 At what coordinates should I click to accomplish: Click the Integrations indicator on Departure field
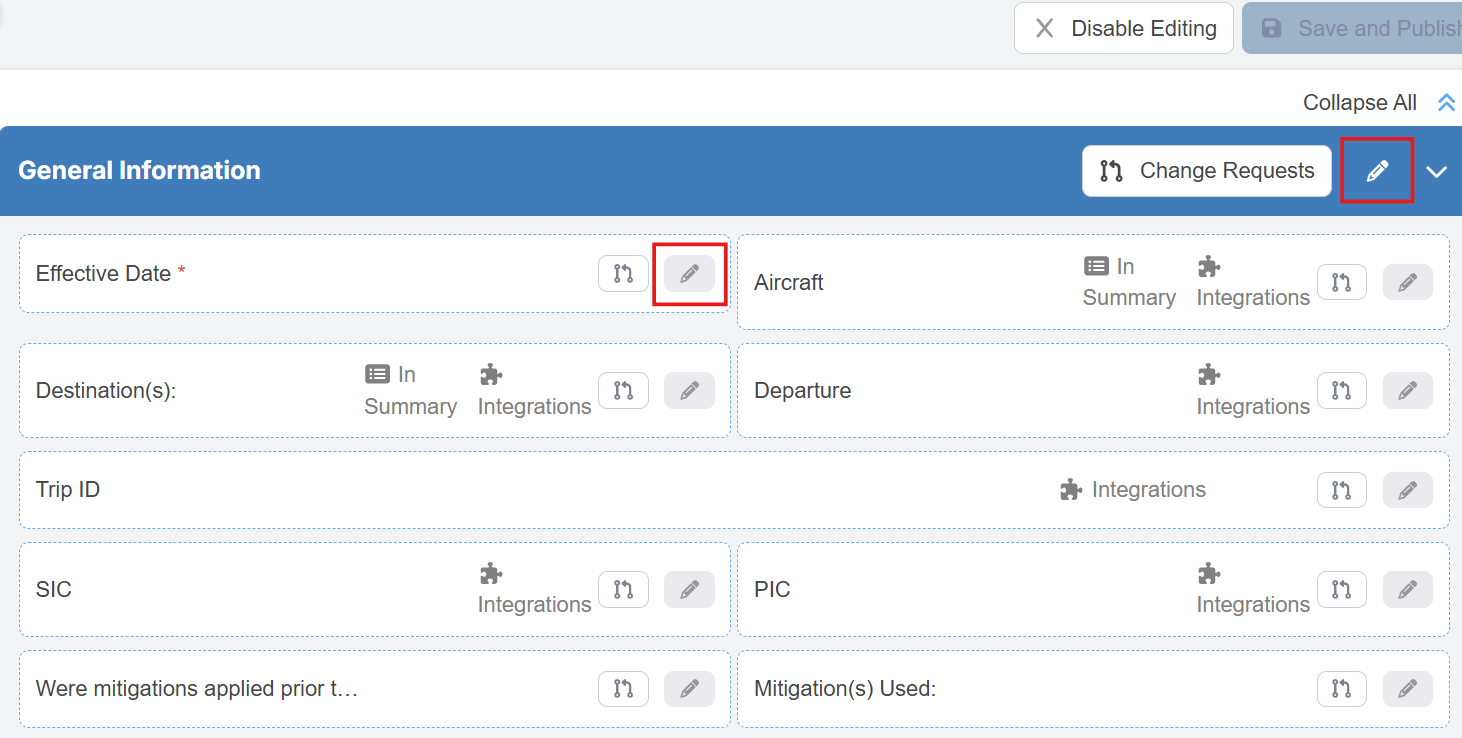pyautogui.click(x=1252, y=390)
